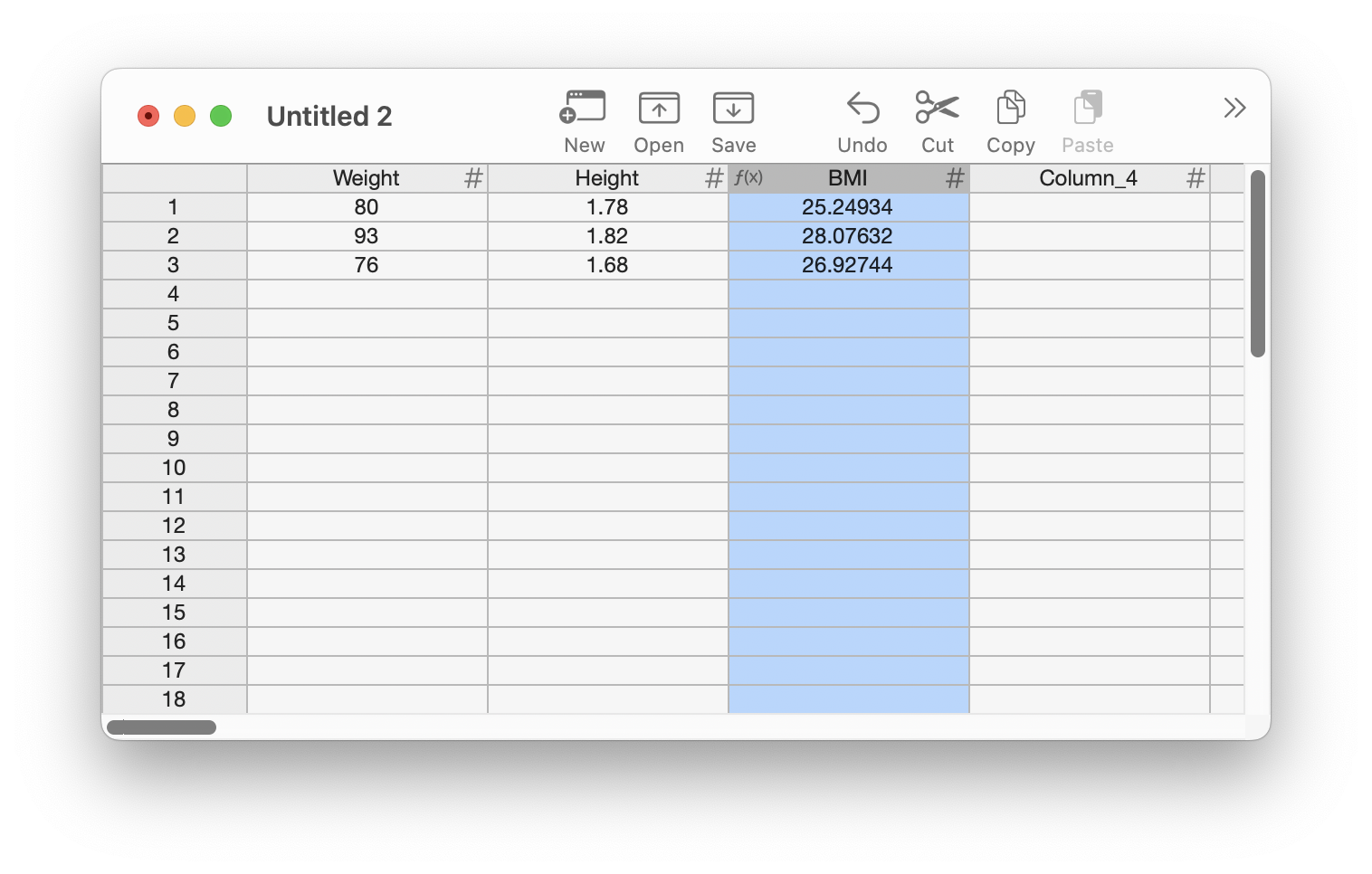1372x874 pixels.
Task: Select row 3 by its row number
Action: coord(174,265)
